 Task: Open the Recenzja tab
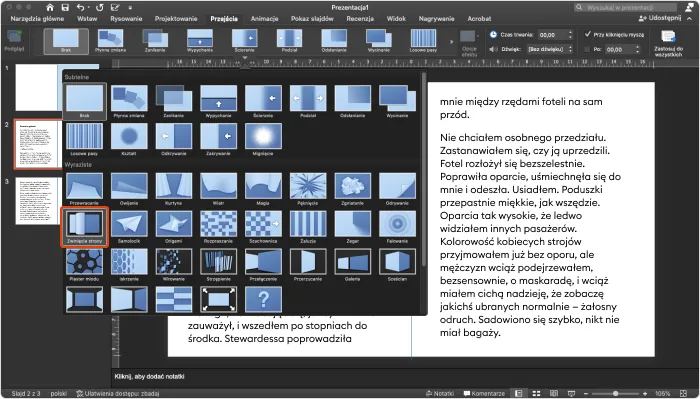360,19
